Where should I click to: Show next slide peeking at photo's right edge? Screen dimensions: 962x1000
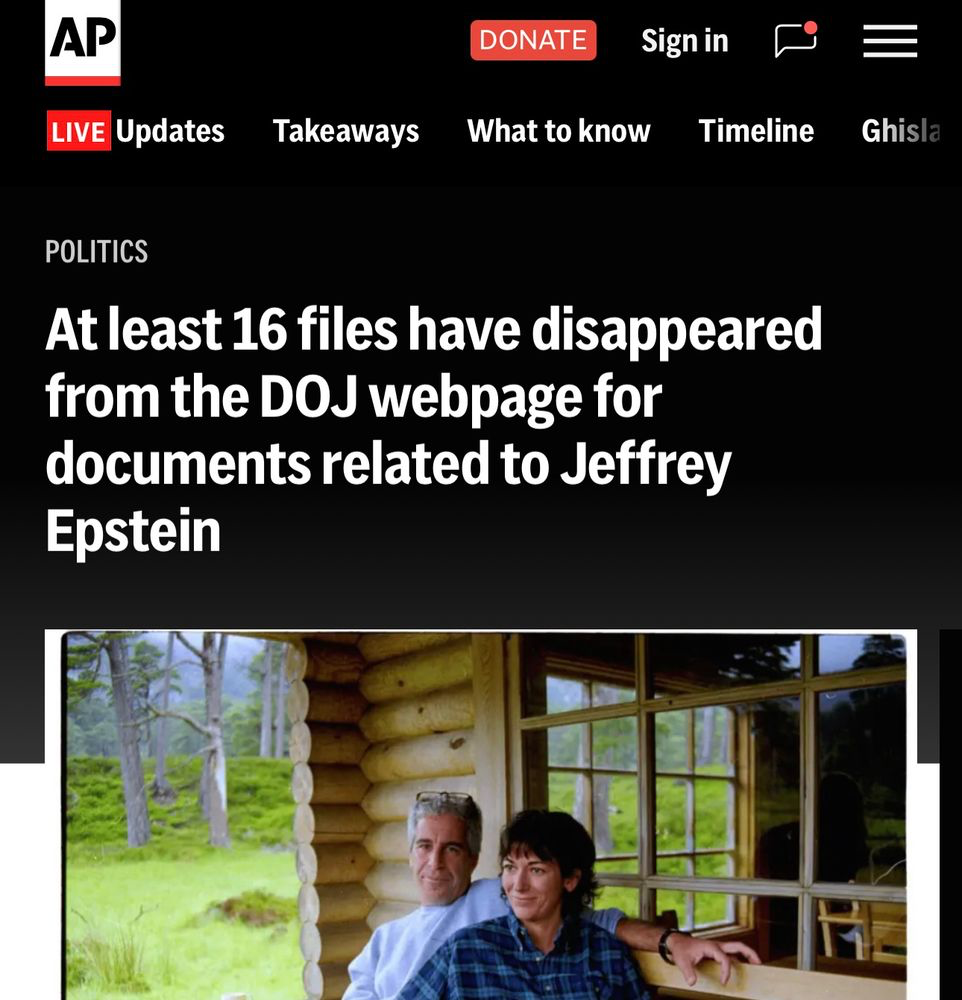(951, 815)
